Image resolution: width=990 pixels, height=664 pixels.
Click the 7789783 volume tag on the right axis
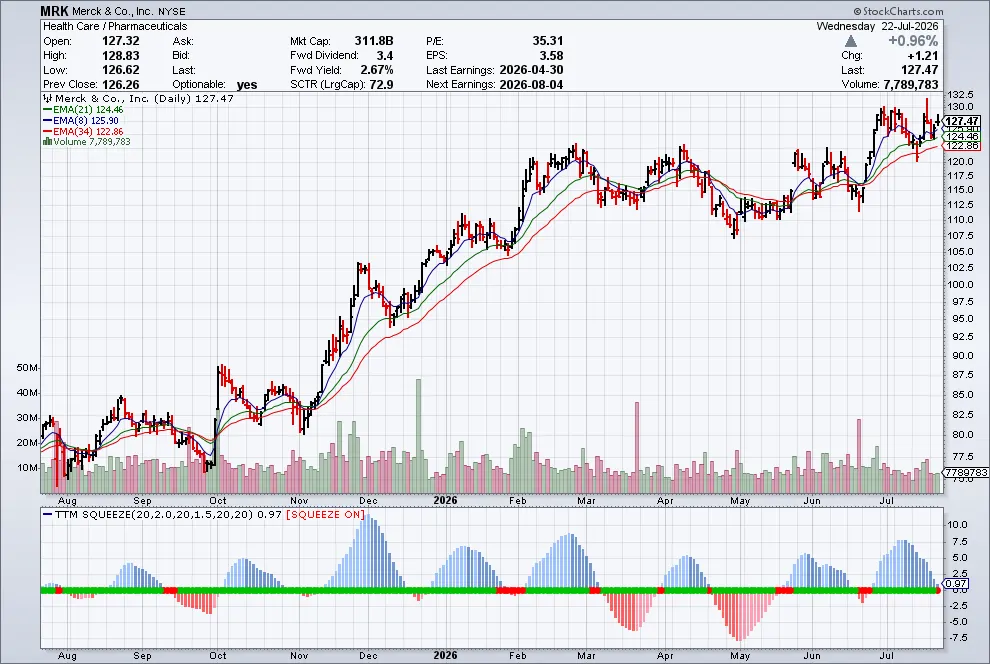[966, 472]
